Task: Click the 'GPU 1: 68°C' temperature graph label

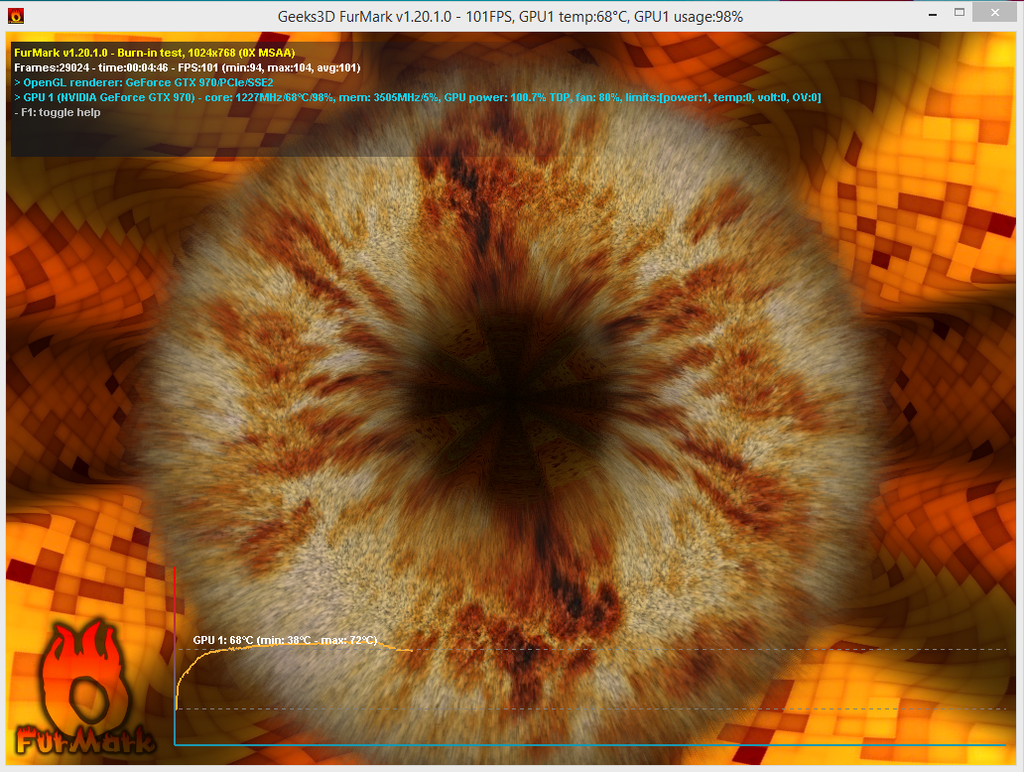Action: point(285,640)
